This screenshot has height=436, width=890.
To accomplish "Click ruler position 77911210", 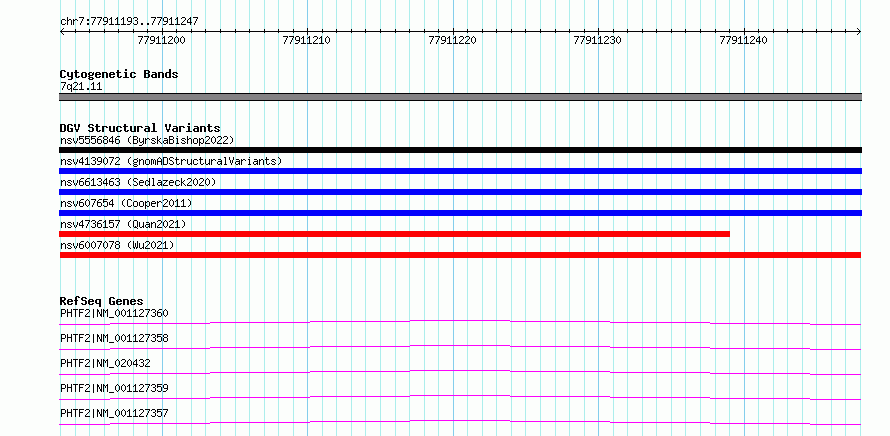I will click(x=307, y=40).
